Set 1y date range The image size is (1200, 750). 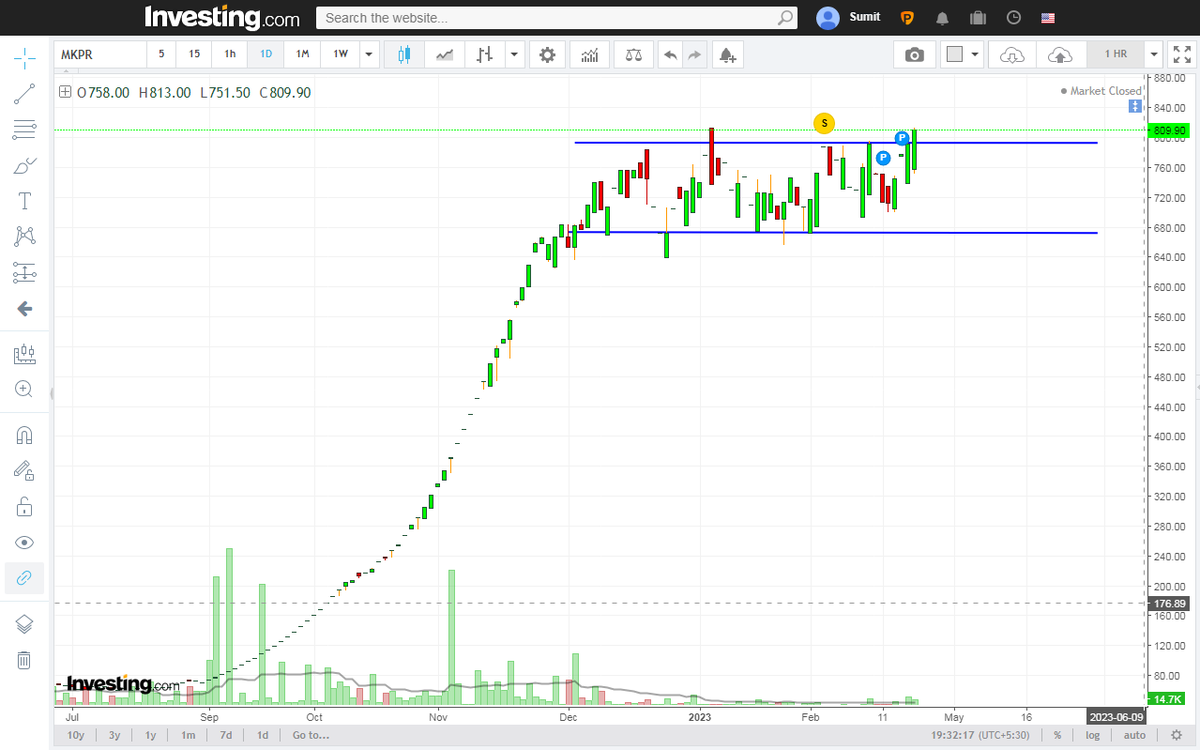pos(151,735)
